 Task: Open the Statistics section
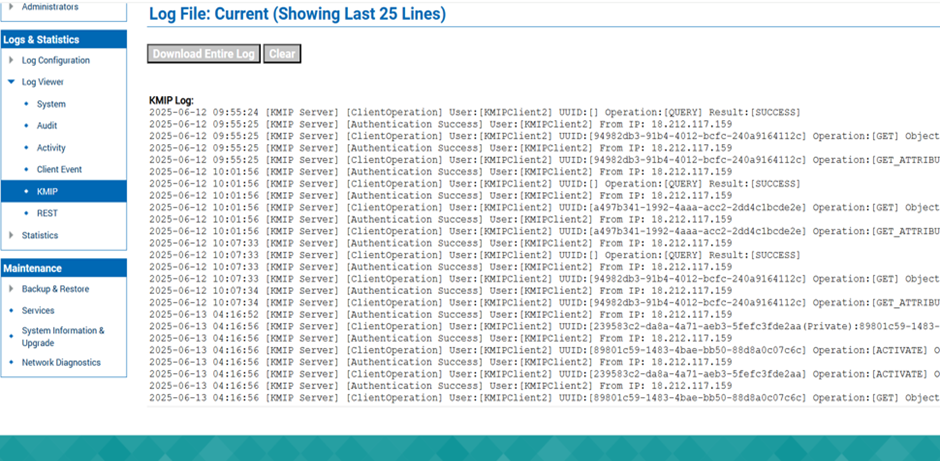(x=40, y=236)
